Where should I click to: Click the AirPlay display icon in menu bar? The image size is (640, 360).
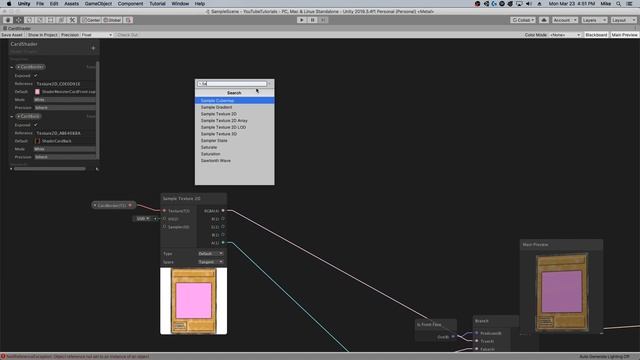(519, 4)
